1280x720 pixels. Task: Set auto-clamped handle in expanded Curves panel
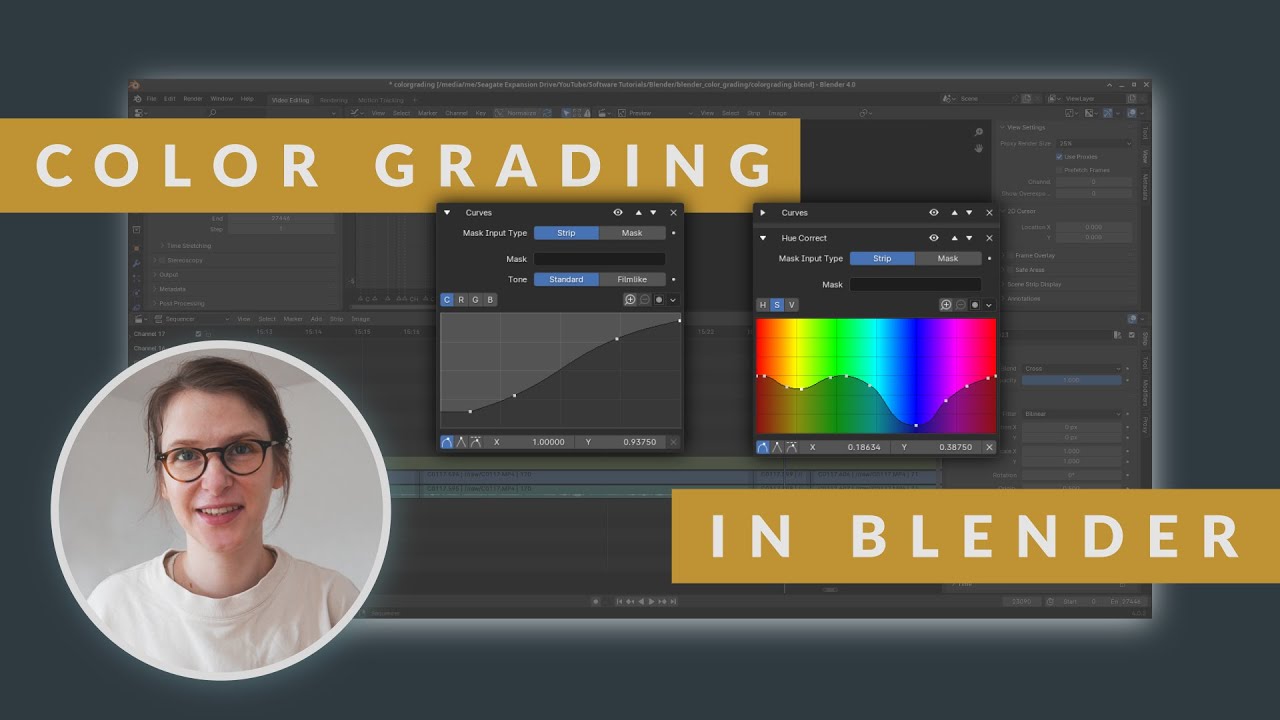(475, 442)
